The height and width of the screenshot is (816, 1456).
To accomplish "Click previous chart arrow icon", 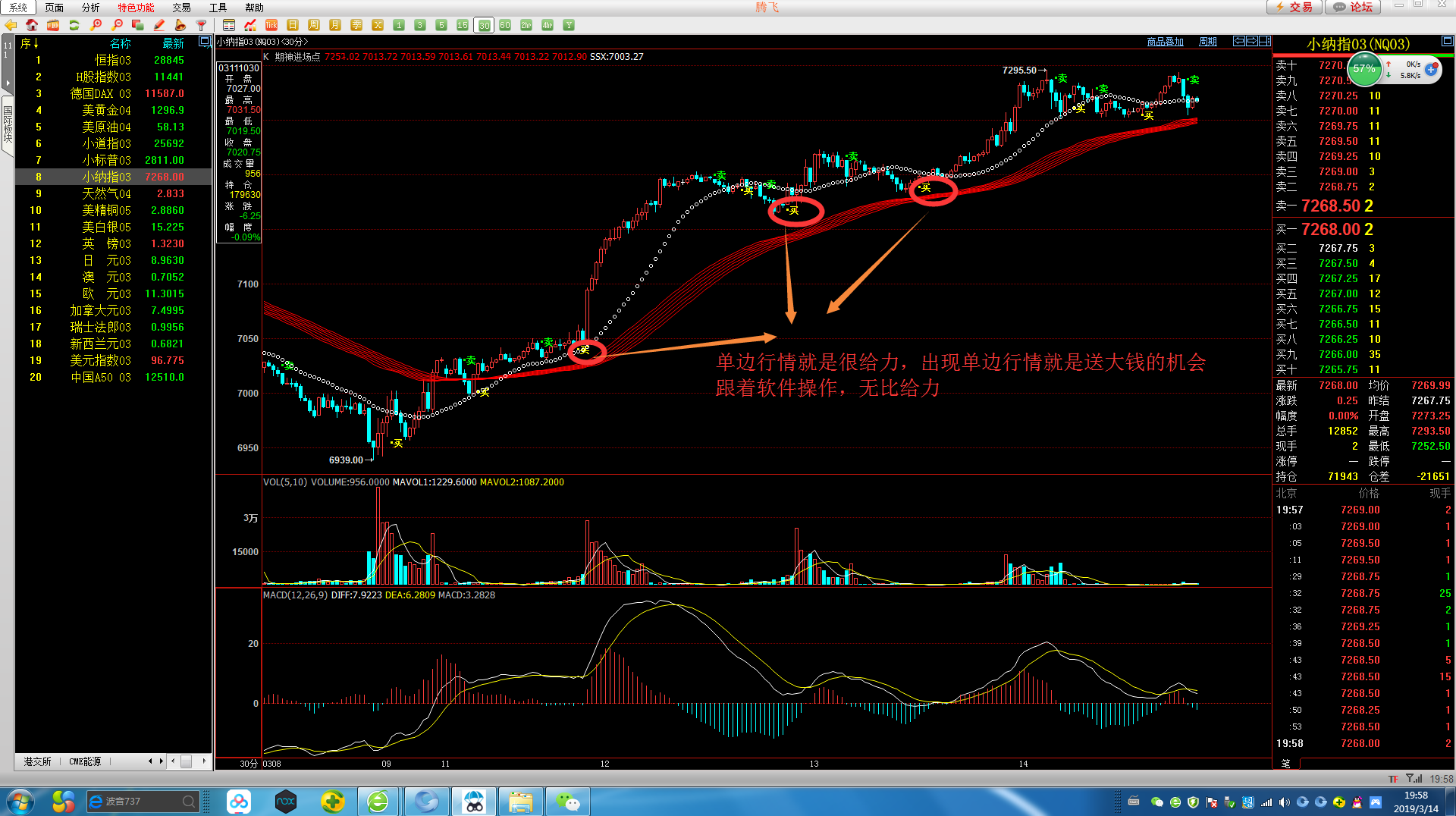I will (x=1239, y=41).
